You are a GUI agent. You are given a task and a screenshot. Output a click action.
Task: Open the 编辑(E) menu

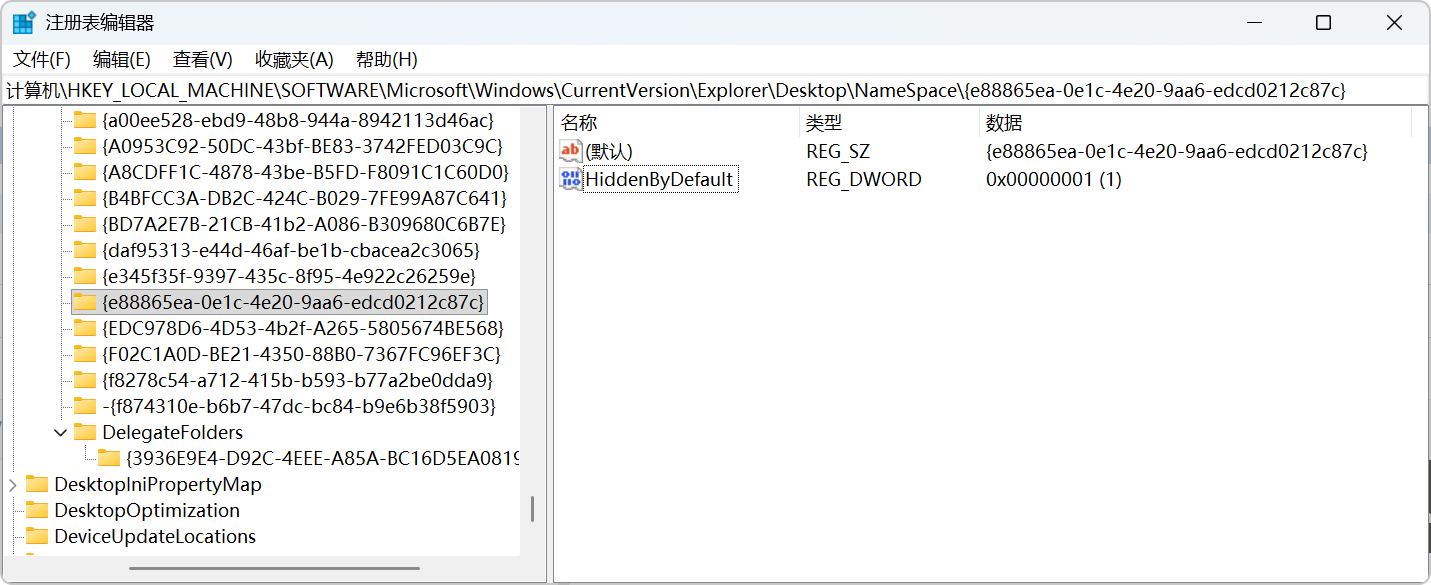click(x=122, y=60)
